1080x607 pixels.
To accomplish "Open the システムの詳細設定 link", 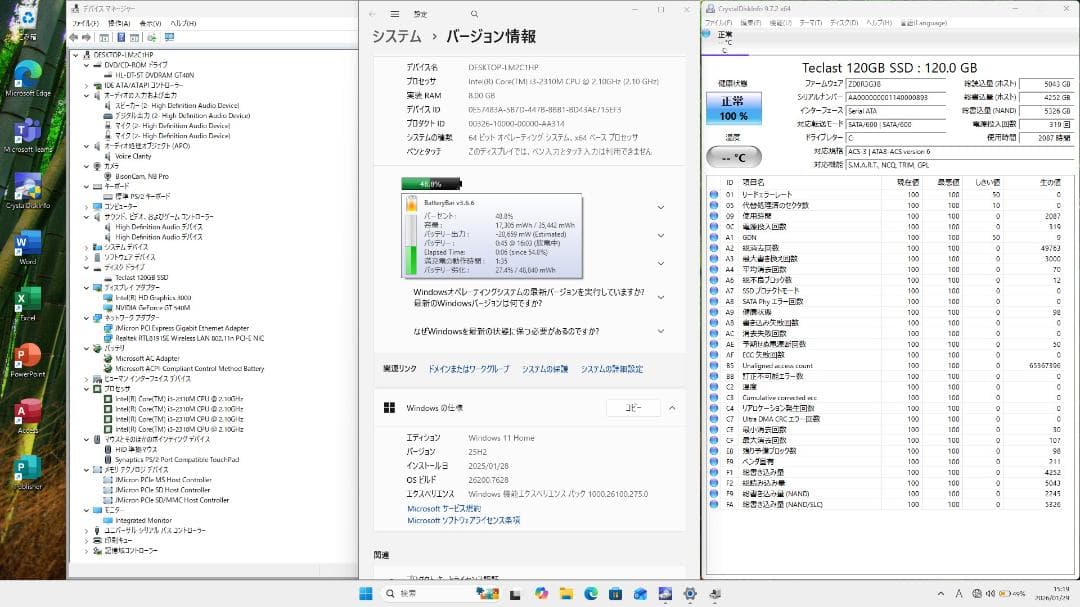I will click(612, 370).
